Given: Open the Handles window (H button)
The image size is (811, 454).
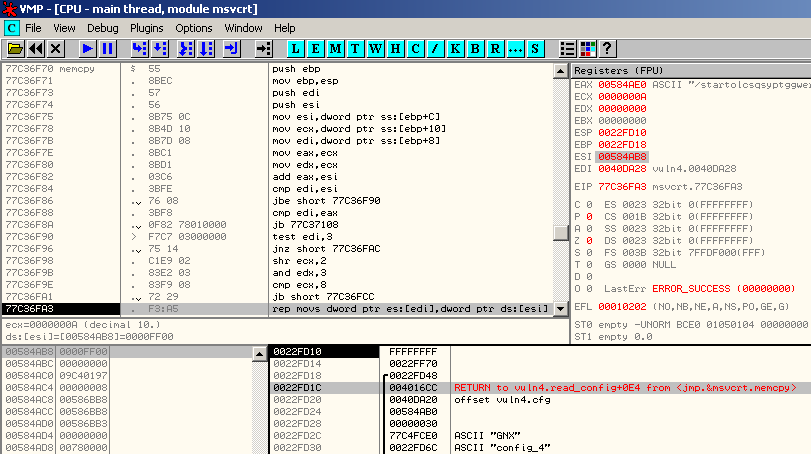Looking at the screenshot, I should click(x=396, y=48).
